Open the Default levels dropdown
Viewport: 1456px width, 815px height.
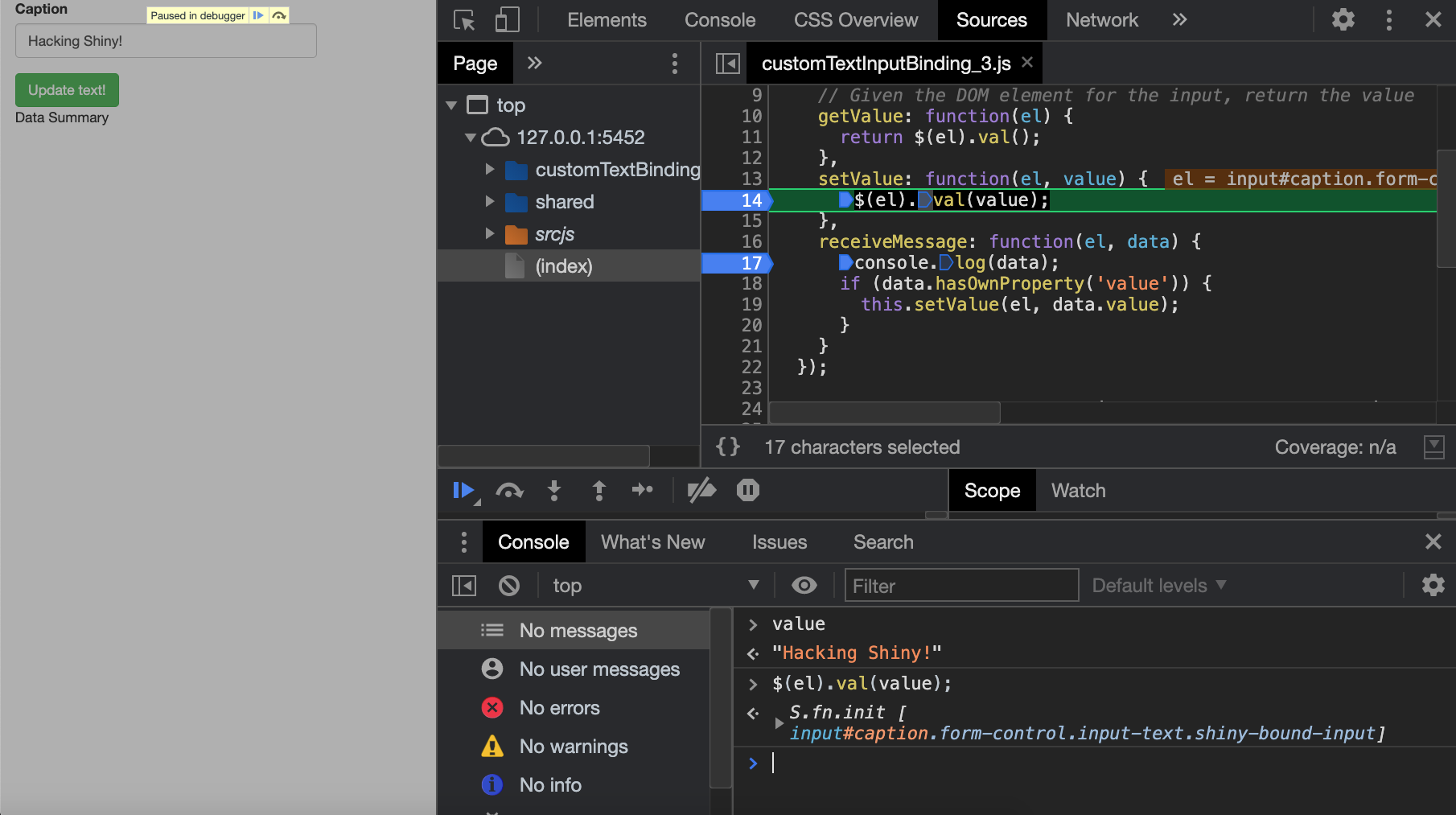tap(1159, 586)
